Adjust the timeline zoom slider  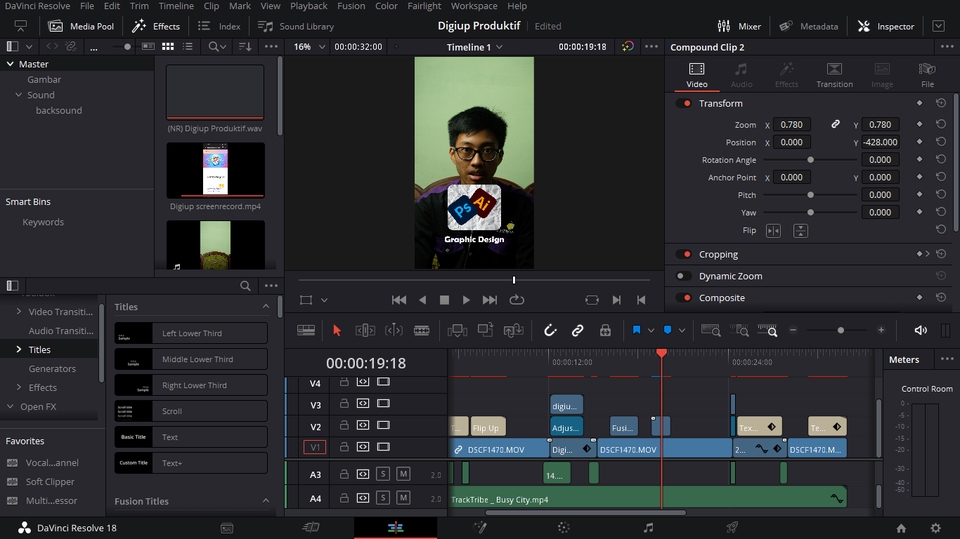[x=840, y=330]
